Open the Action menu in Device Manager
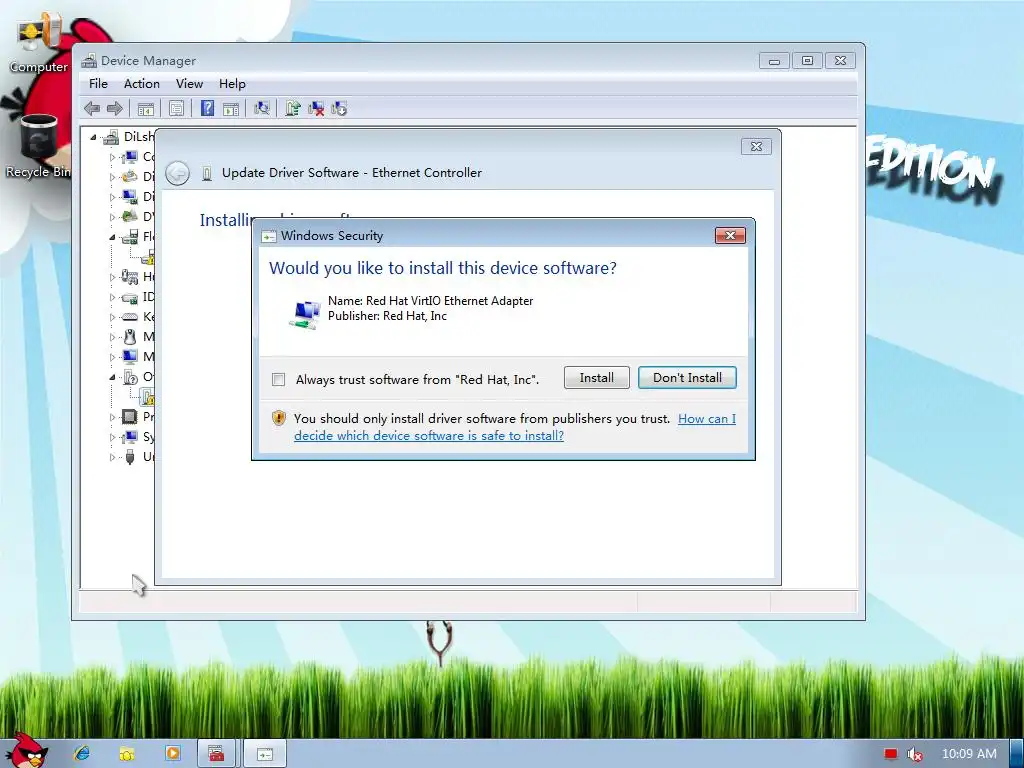The height and width of the screenshot is (768, 1024). point(142,84)
